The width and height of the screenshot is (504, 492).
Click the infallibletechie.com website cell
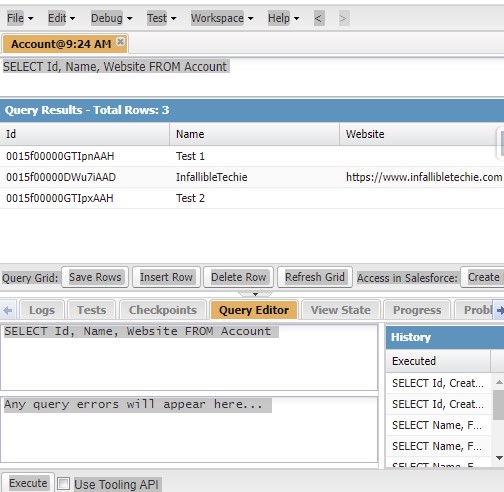pos(422,177)
